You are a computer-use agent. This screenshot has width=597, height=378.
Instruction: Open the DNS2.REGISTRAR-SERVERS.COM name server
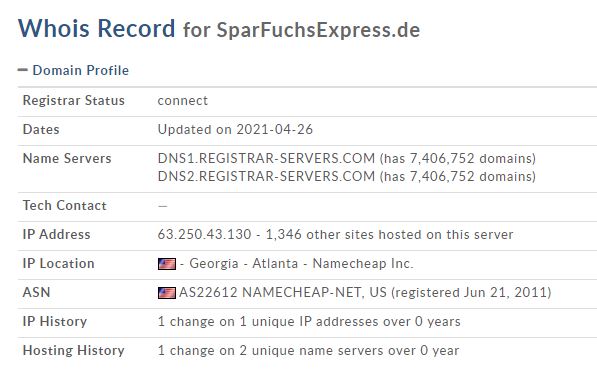(266, 177)
